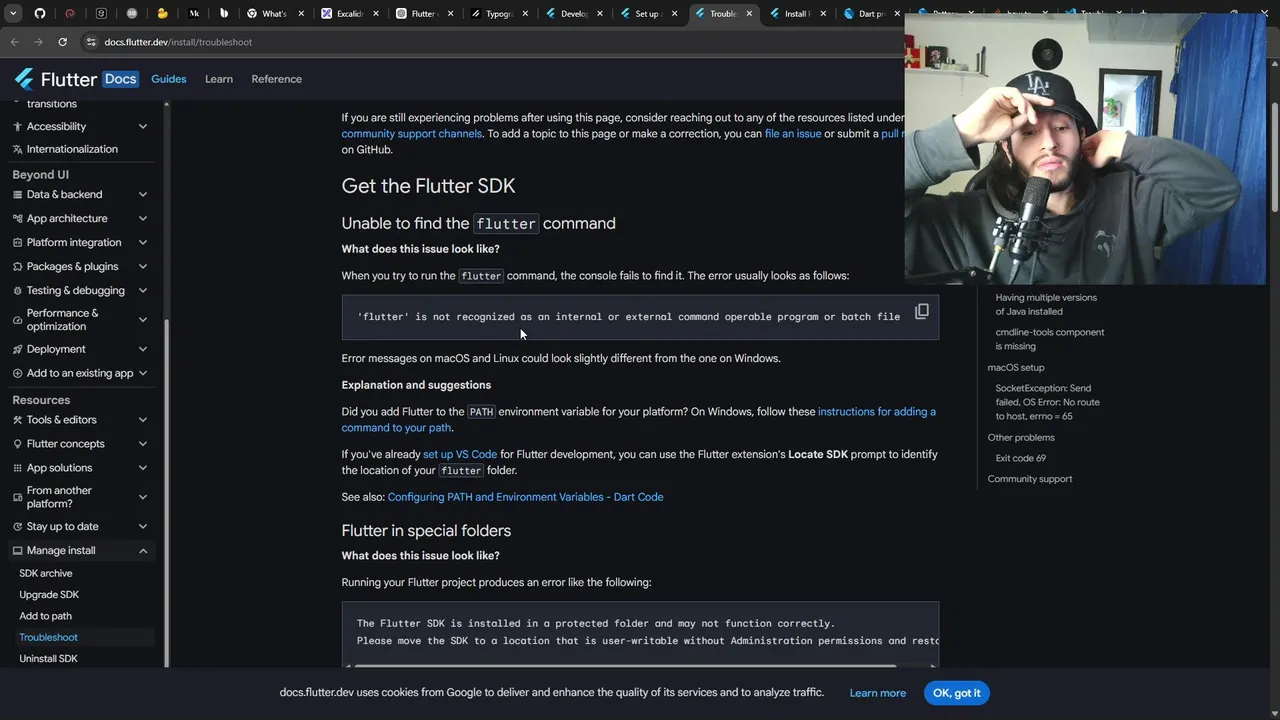
Task: Click the Stay up to date sidebar icon
Action: [x=17, y=527]
